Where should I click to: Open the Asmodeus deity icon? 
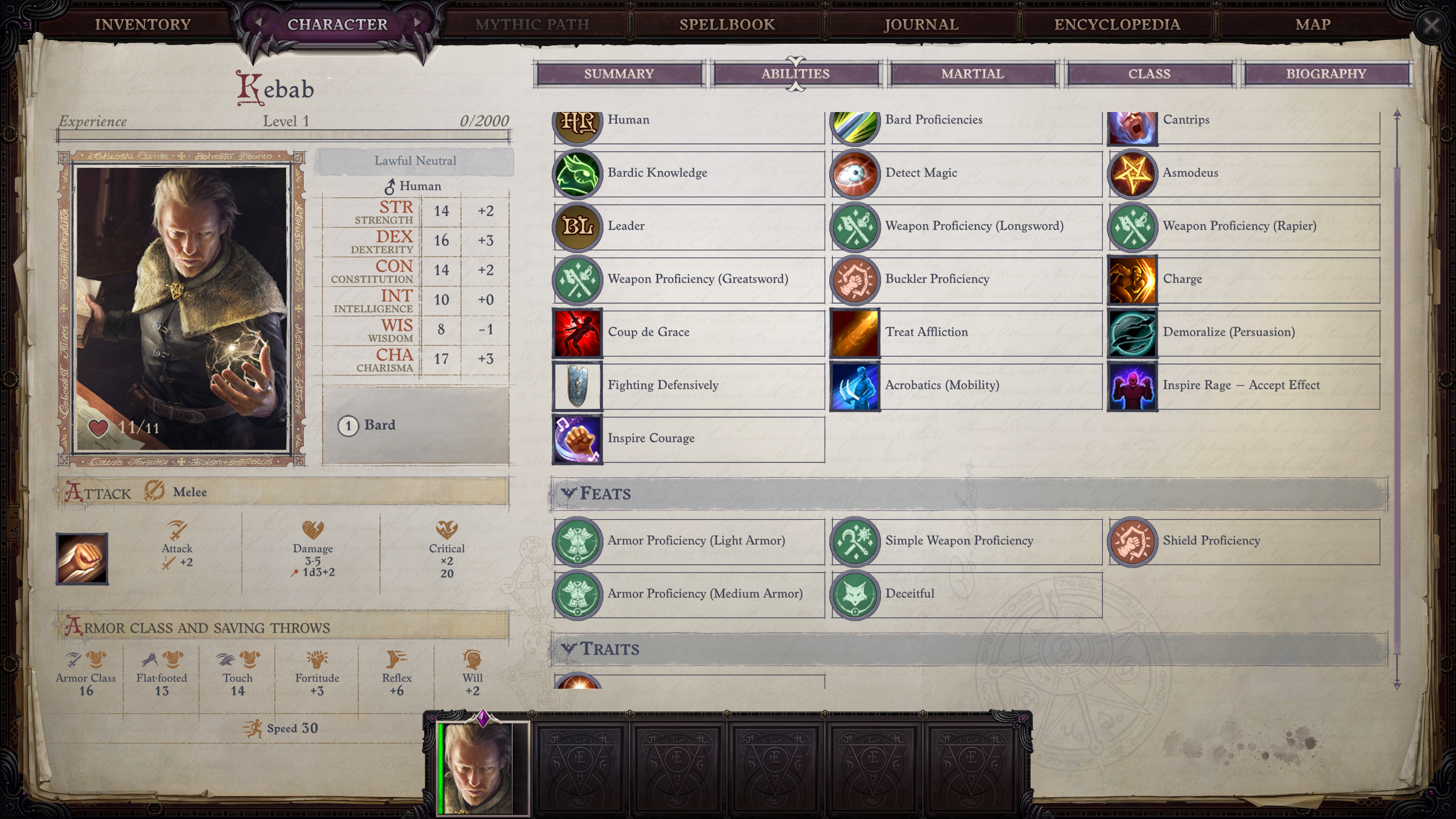click(1132, 173)
